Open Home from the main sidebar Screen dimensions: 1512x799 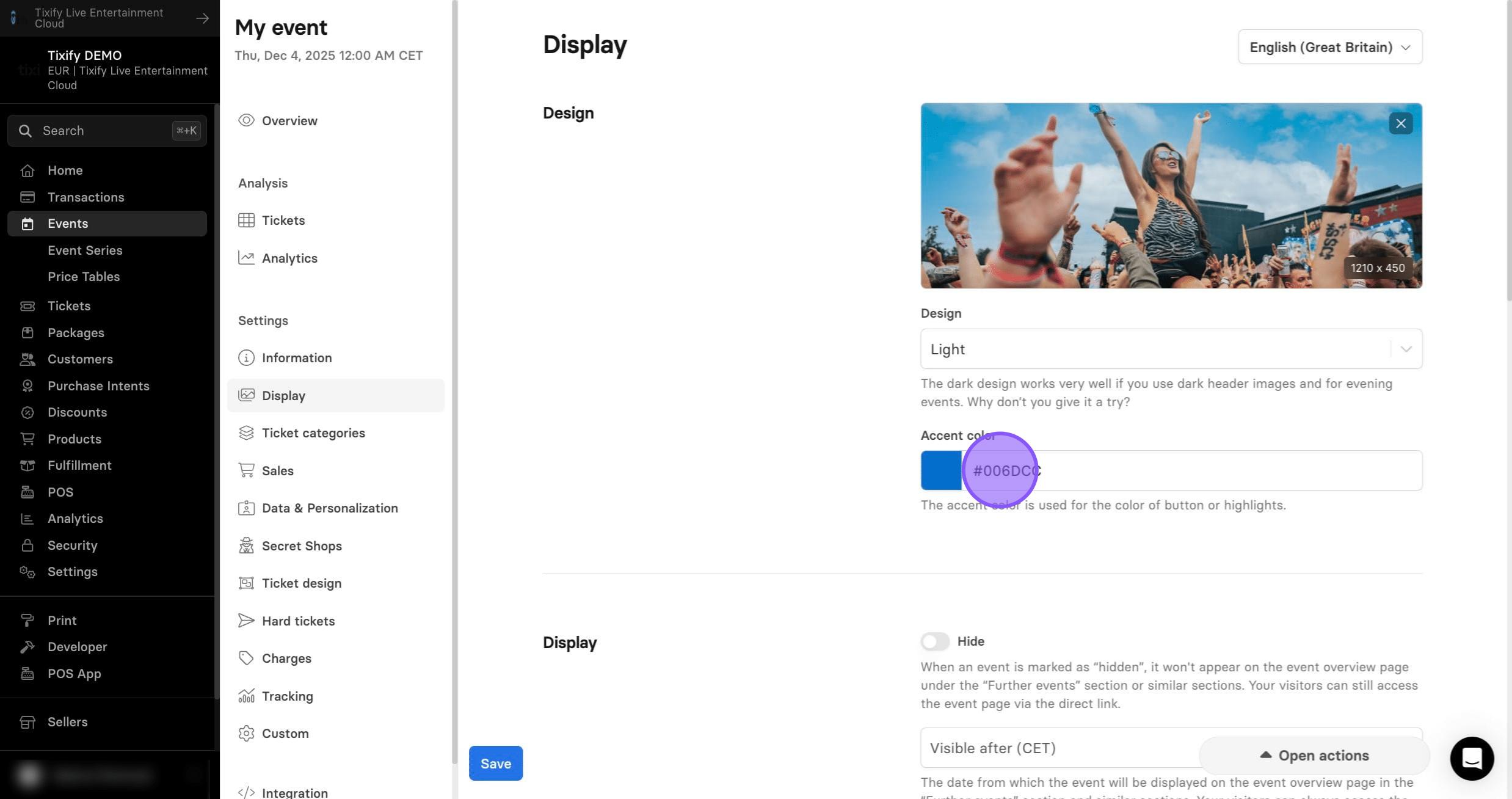coord(65,170)
